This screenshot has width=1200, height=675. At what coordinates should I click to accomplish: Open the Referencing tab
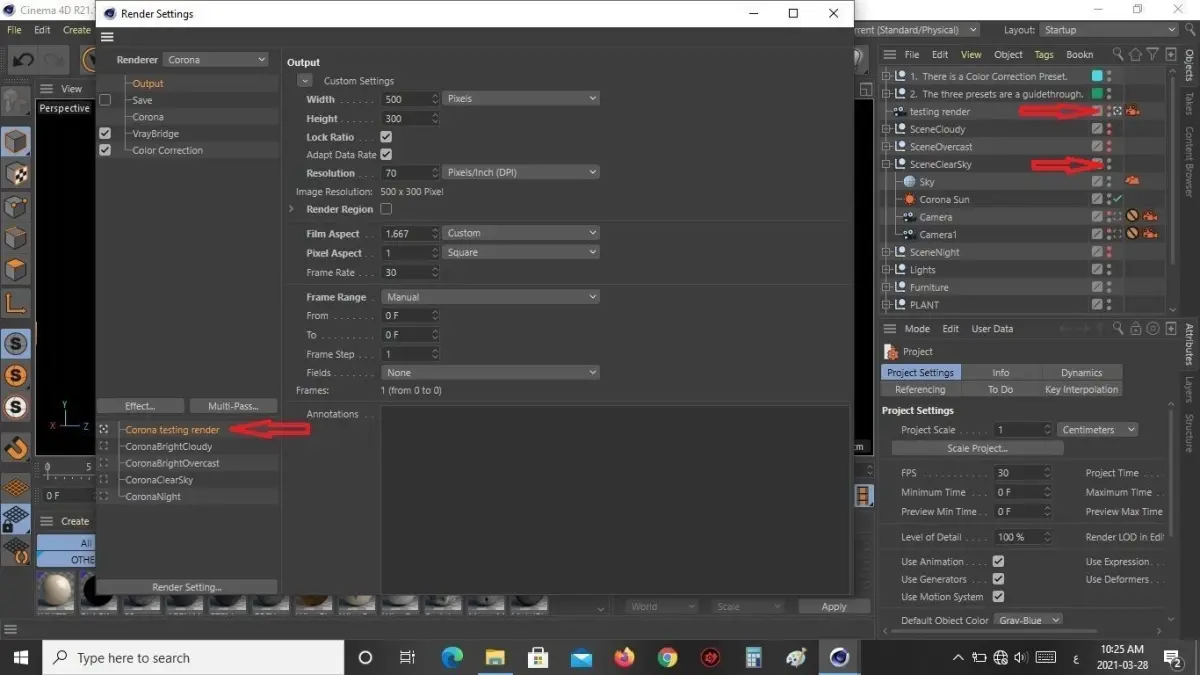920,389
